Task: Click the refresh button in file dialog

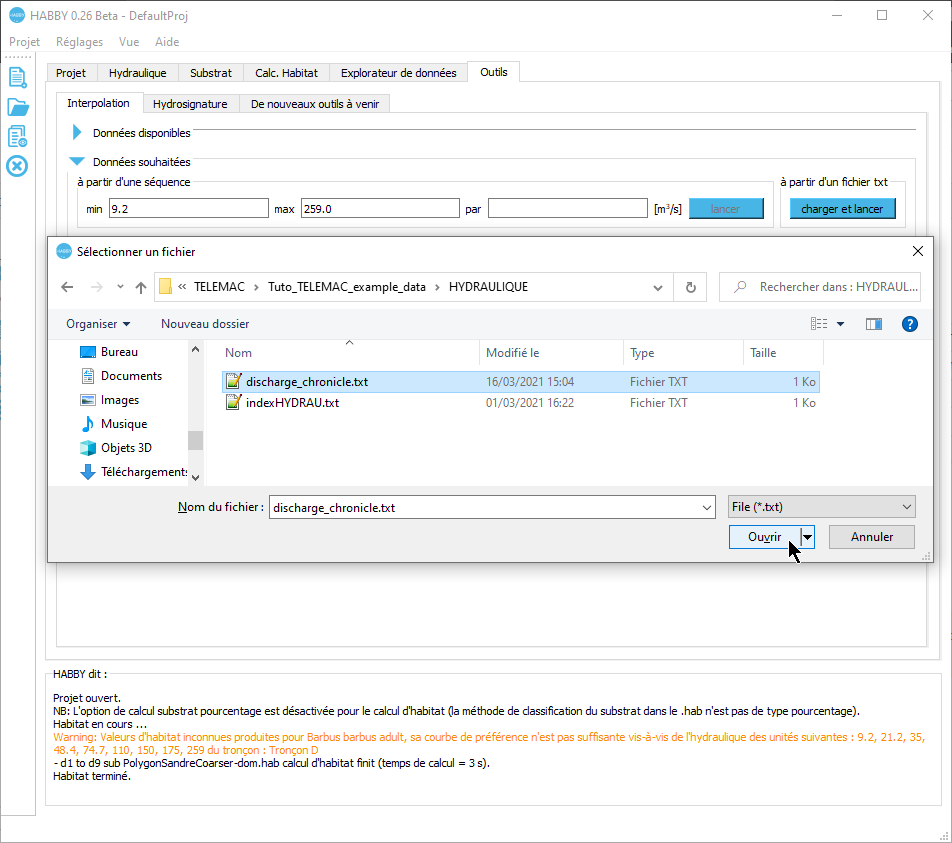Action: pyautogui.click(x=690, y=287)
